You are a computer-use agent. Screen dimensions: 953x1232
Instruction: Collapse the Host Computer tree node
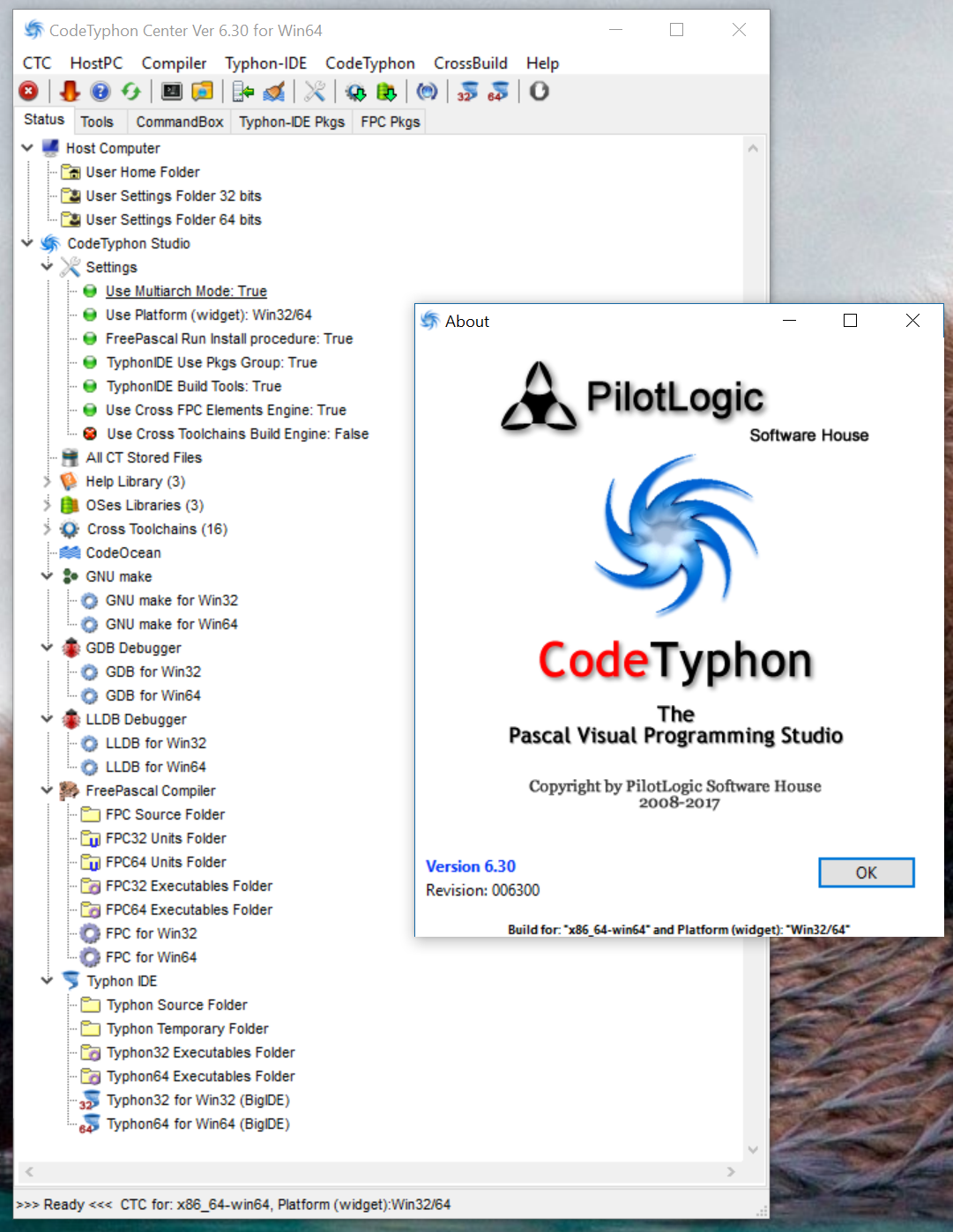pos(27,148)
